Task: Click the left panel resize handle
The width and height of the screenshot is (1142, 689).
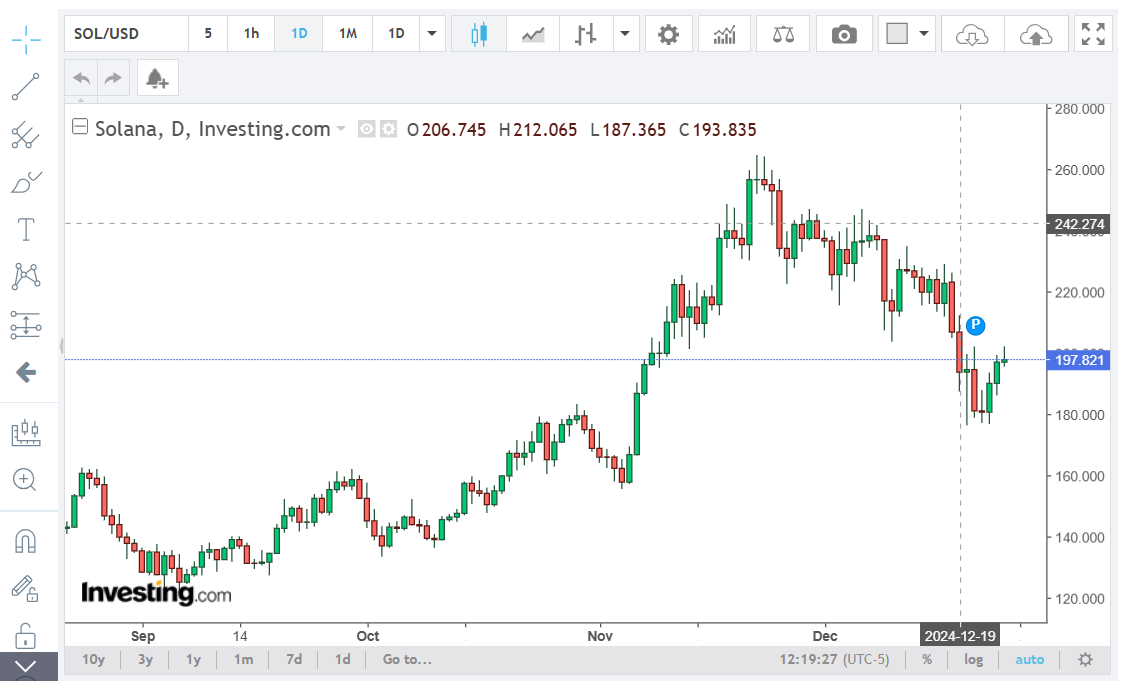Action: (61, 345)
